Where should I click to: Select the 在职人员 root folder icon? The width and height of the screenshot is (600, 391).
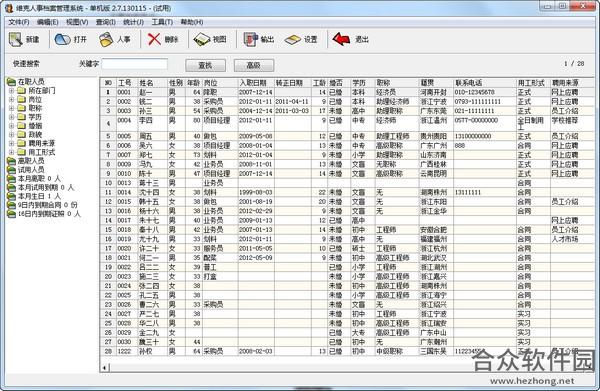pos(11,81)
